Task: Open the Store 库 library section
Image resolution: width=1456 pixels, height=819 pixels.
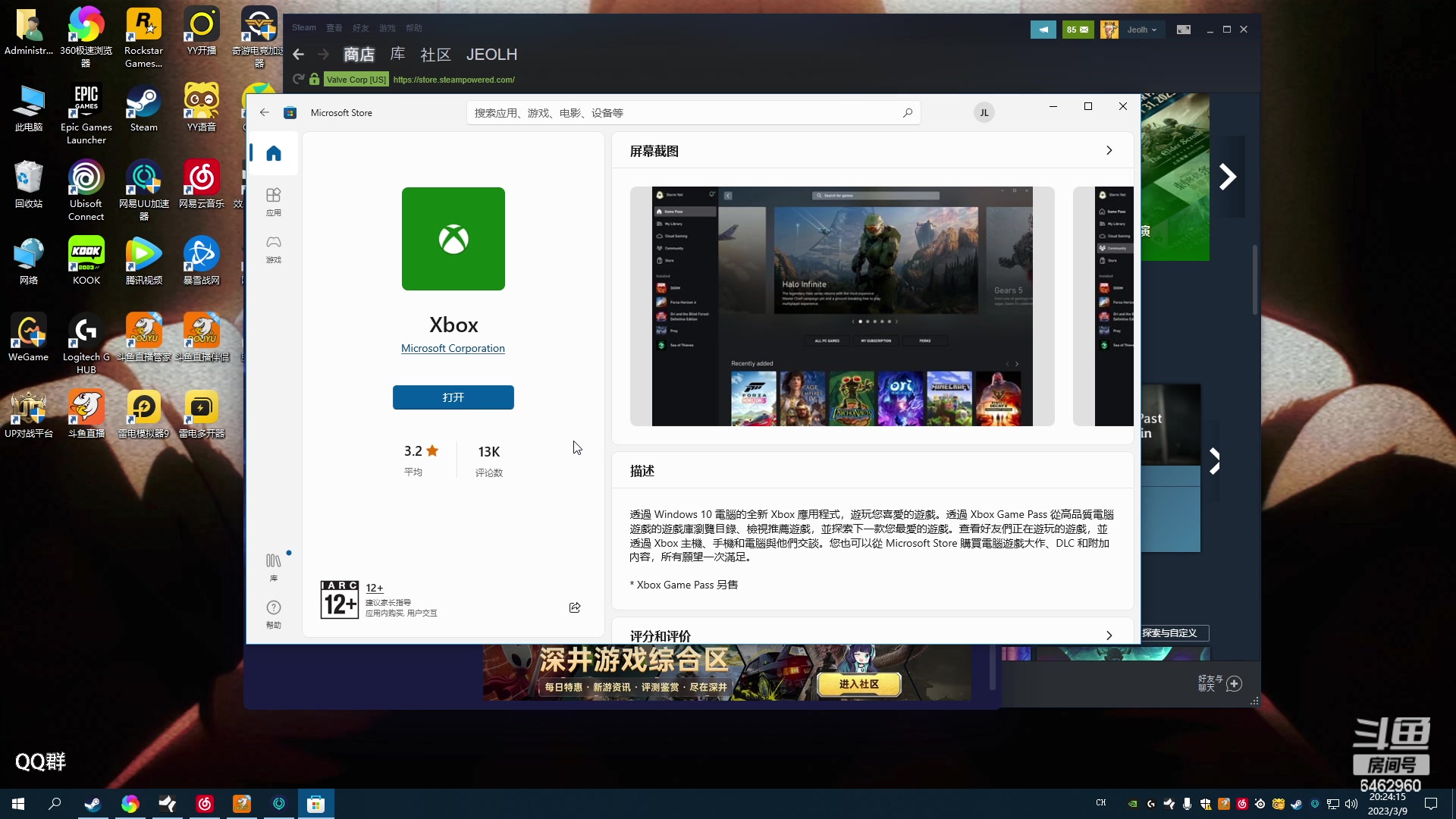Action: pyautogui.click(x=273, y=566)
